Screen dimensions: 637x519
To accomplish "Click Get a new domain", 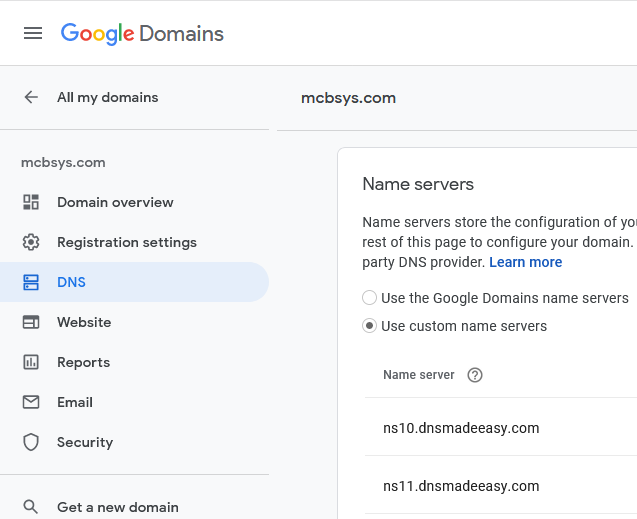I will pyautogui.click(x=118, y=507).
